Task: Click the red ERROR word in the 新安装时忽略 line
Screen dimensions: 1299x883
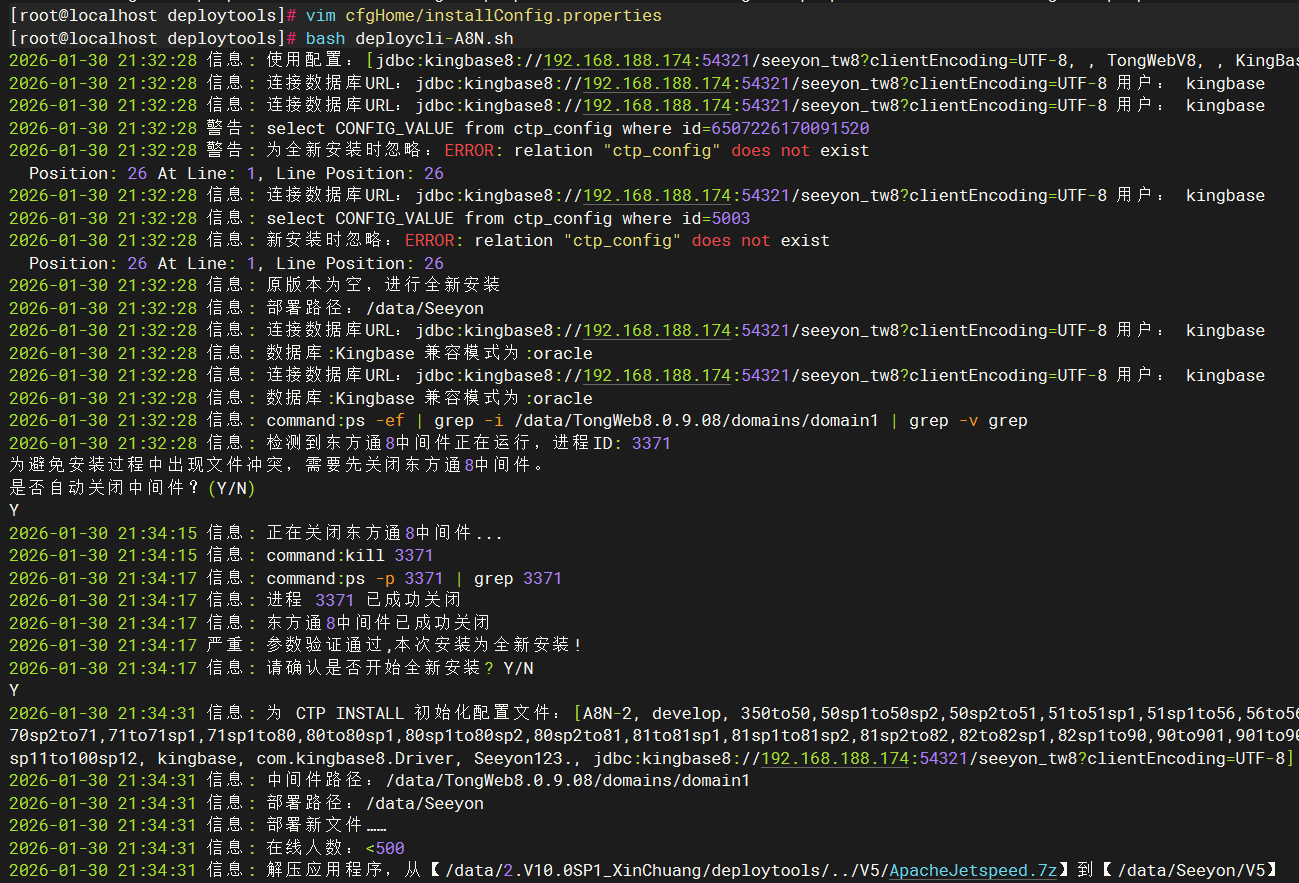Action: (430, 240)
